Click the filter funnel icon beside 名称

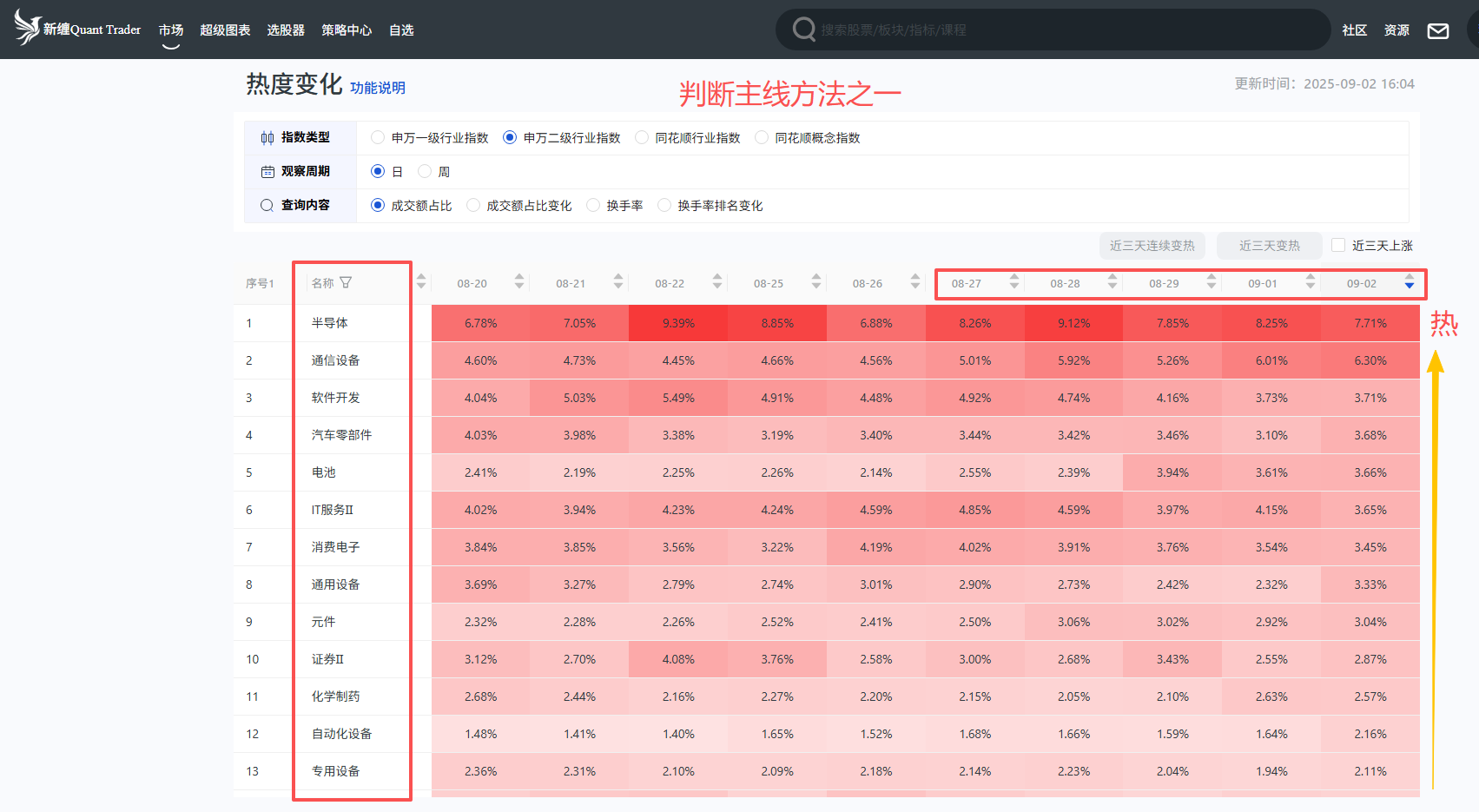[346, 282]
